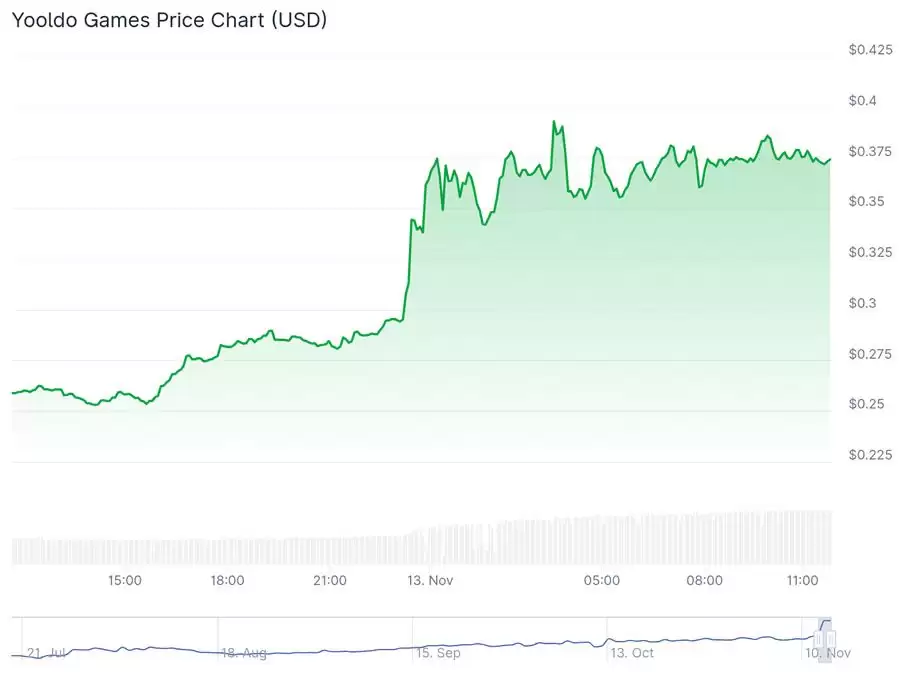Click the $0.25 price axis label

[x=866, y=404]
